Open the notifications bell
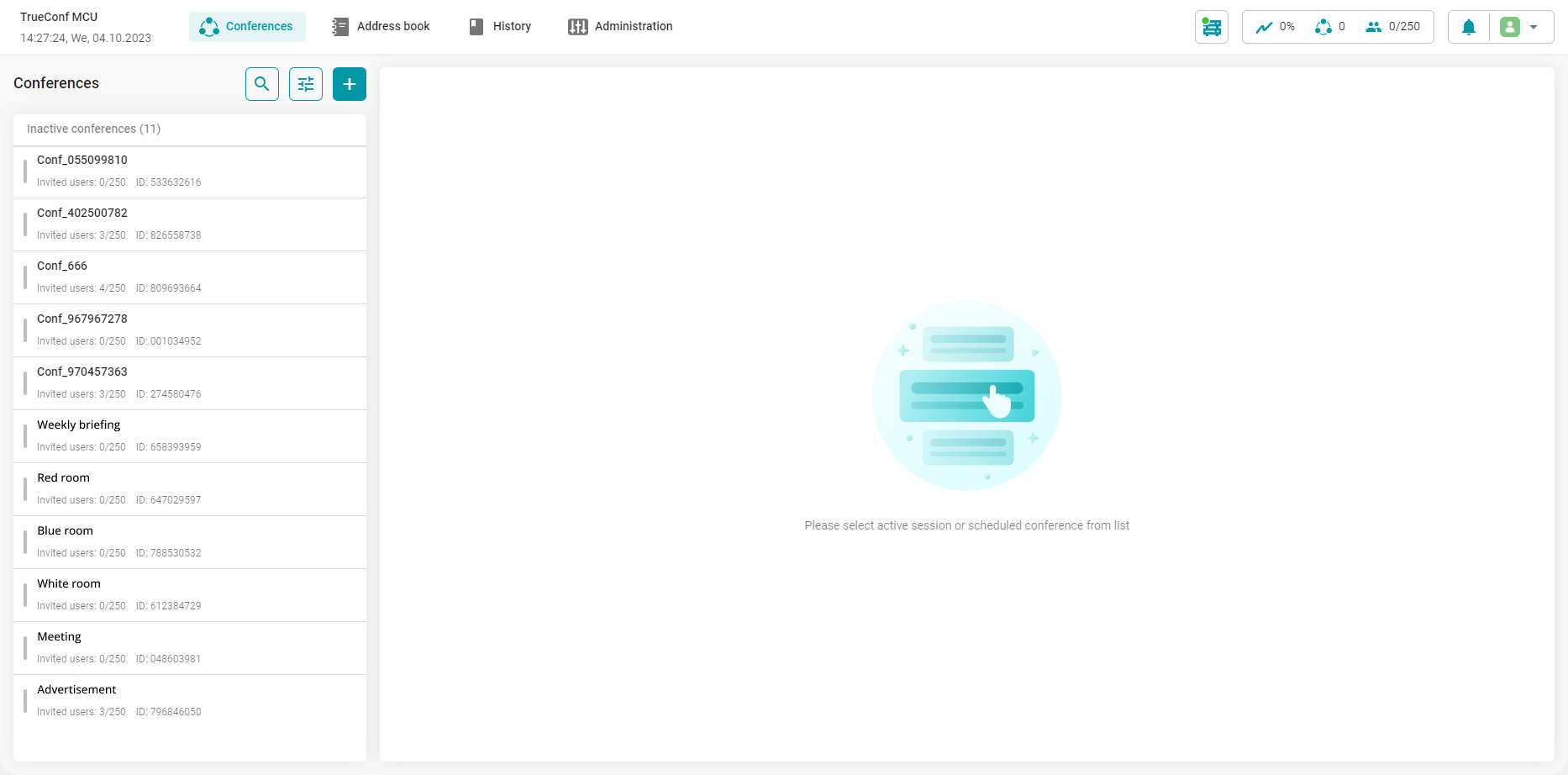The height and width of the screenshot is (775, 1568). point(1469,27)
